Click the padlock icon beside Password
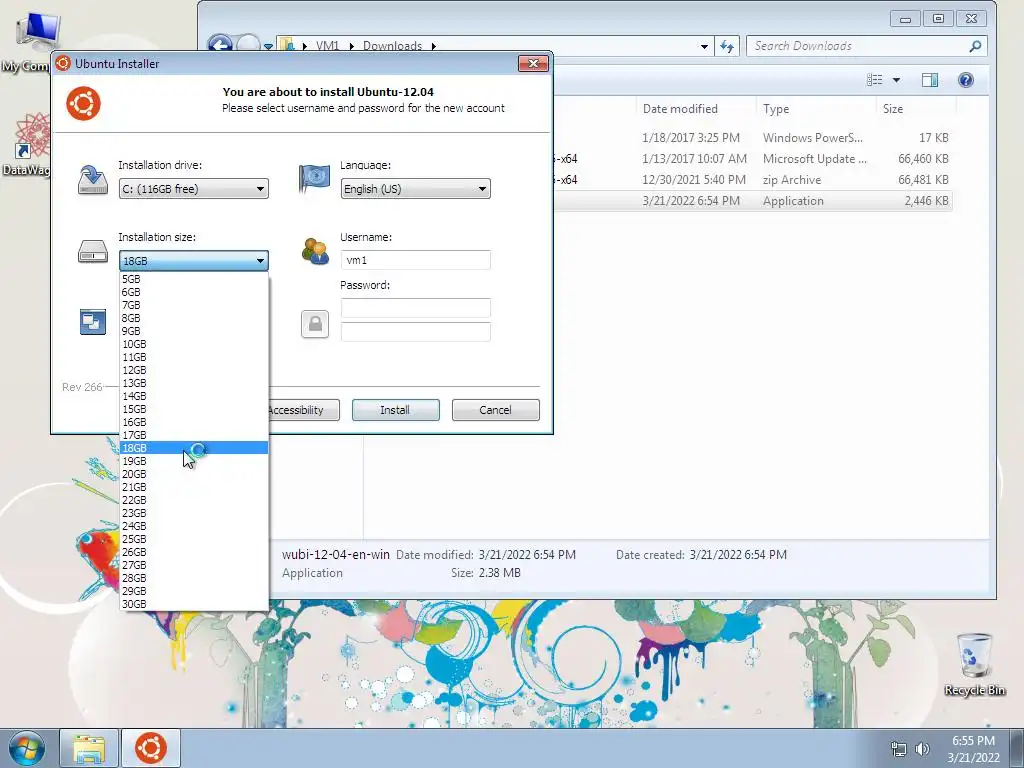Viewport: 1024px width, 768px height. pos(315,324)
